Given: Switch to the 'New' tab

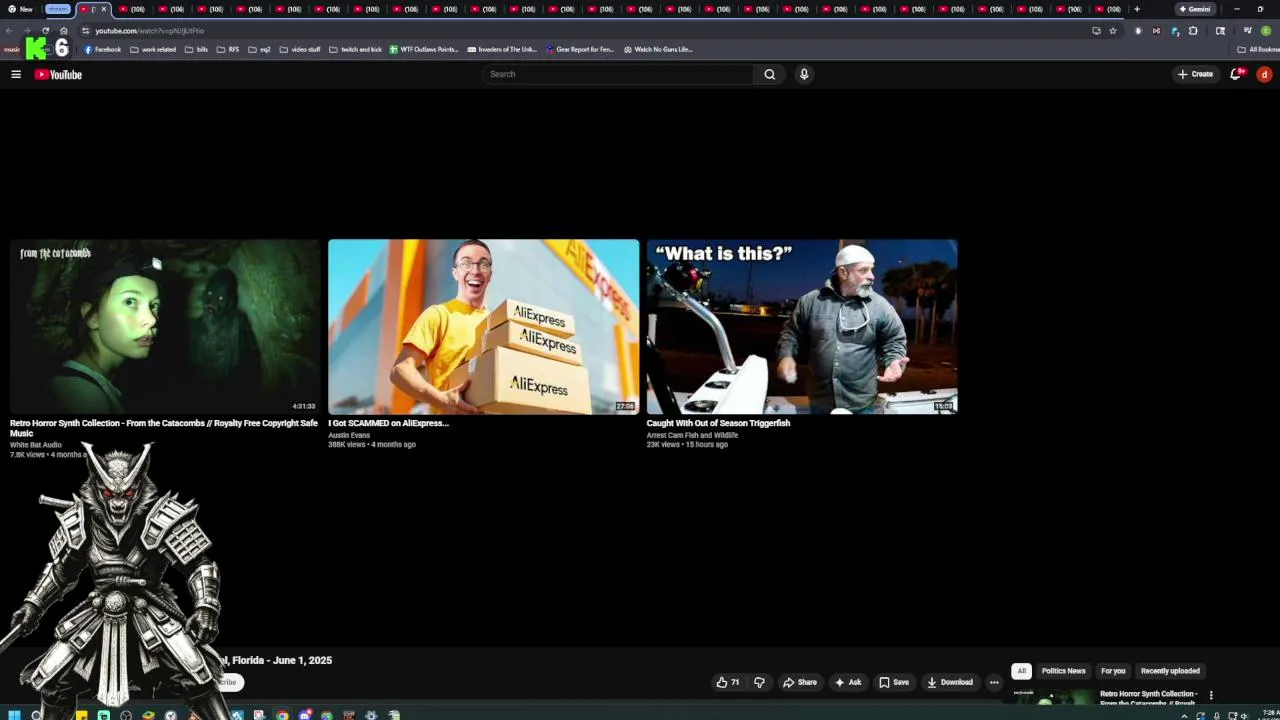Looking at the screenshot, I should tap(20, 9).
